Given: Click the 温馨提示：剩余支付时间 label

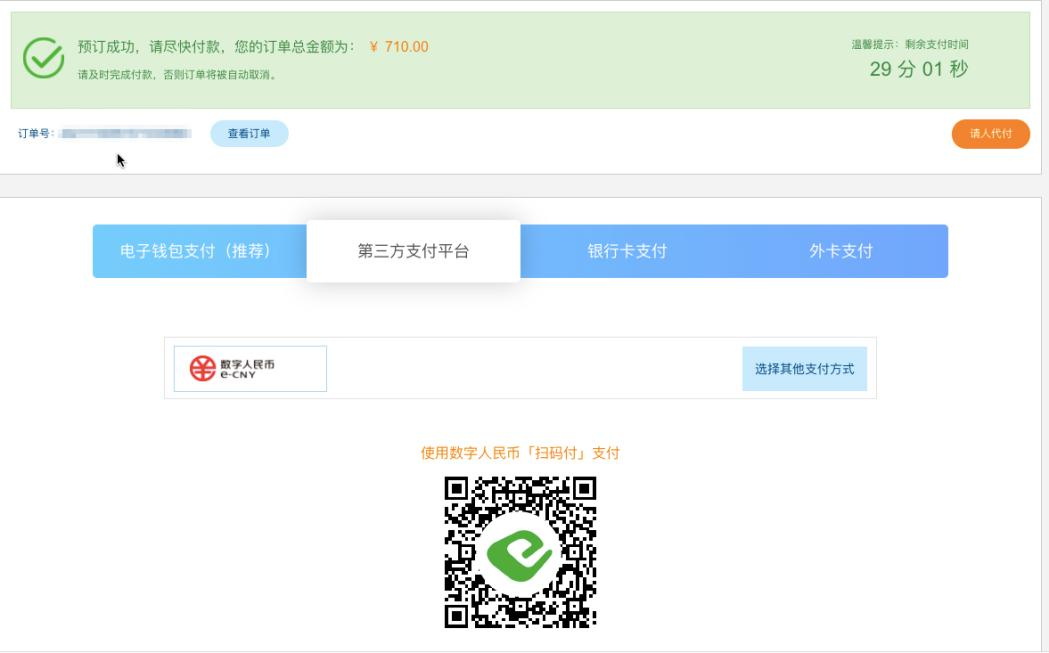Looking at the screenshot, I should (909, 44).
